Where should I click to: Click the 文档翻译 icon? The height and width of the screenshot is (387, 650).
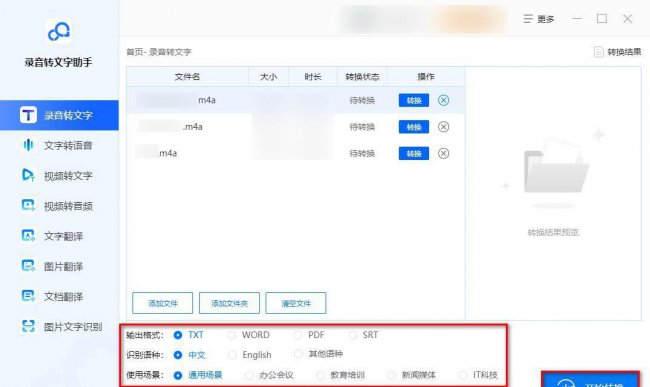(28, 296)
